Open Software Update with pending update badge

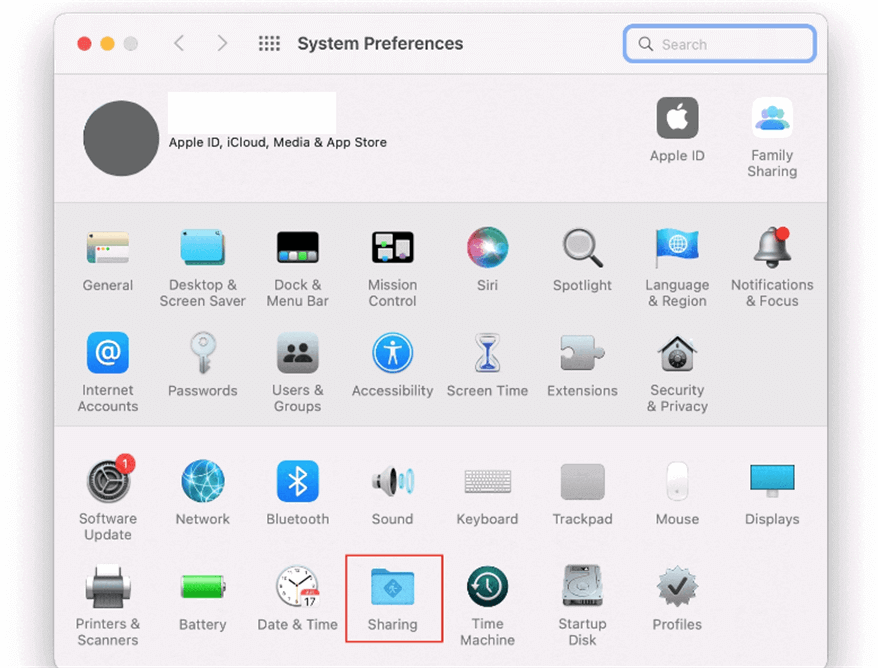click(x=108, y=490)
